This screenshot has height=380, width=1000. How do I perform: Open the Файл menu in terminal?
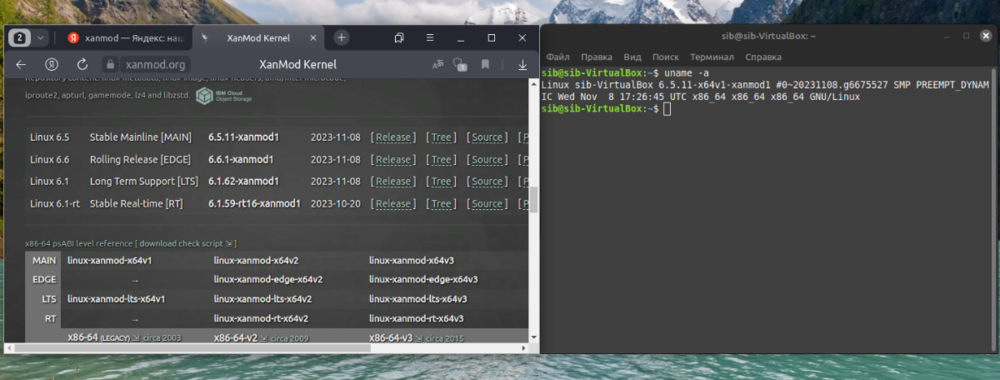(557, 57)
